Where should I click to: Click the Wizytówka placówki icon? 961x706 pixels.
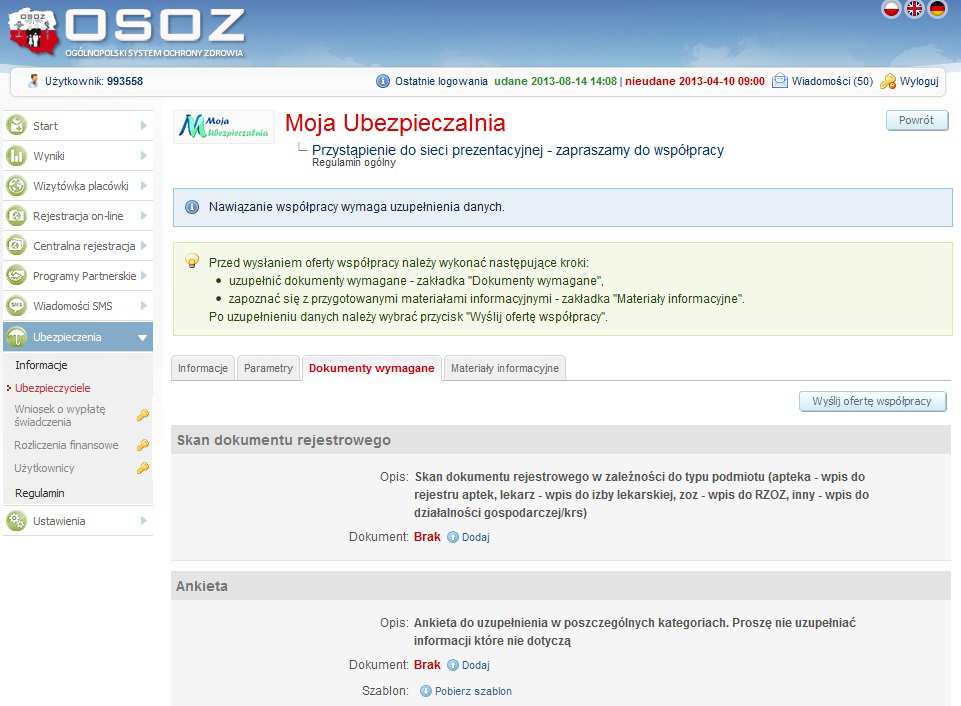(17, 186)
